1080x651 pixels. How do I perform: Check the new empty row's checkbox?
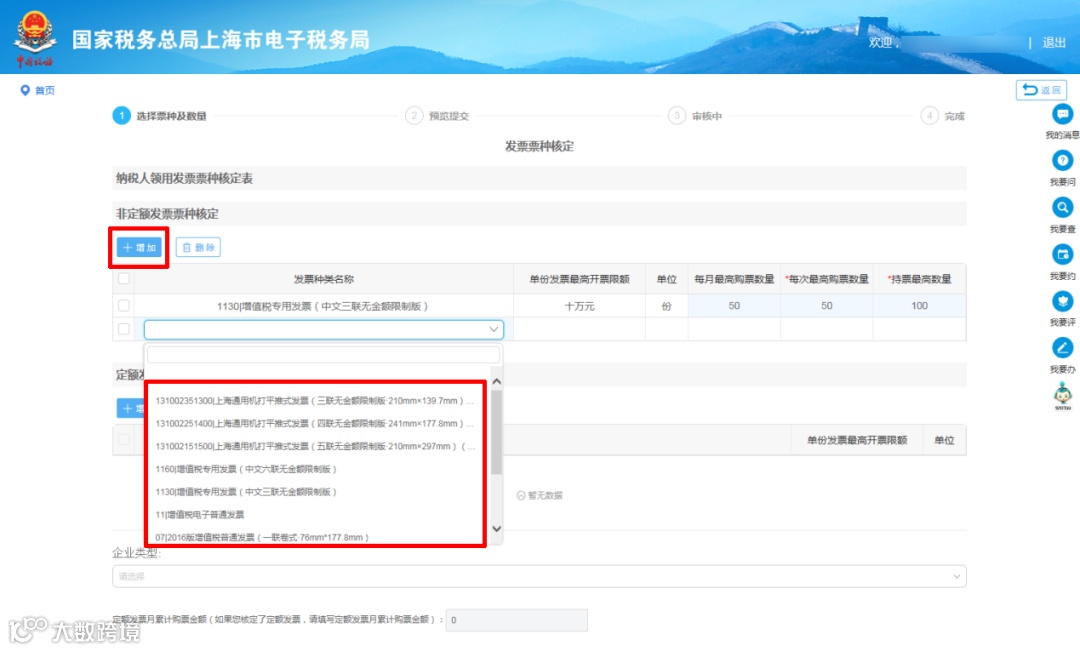click(x=124, y=329)
